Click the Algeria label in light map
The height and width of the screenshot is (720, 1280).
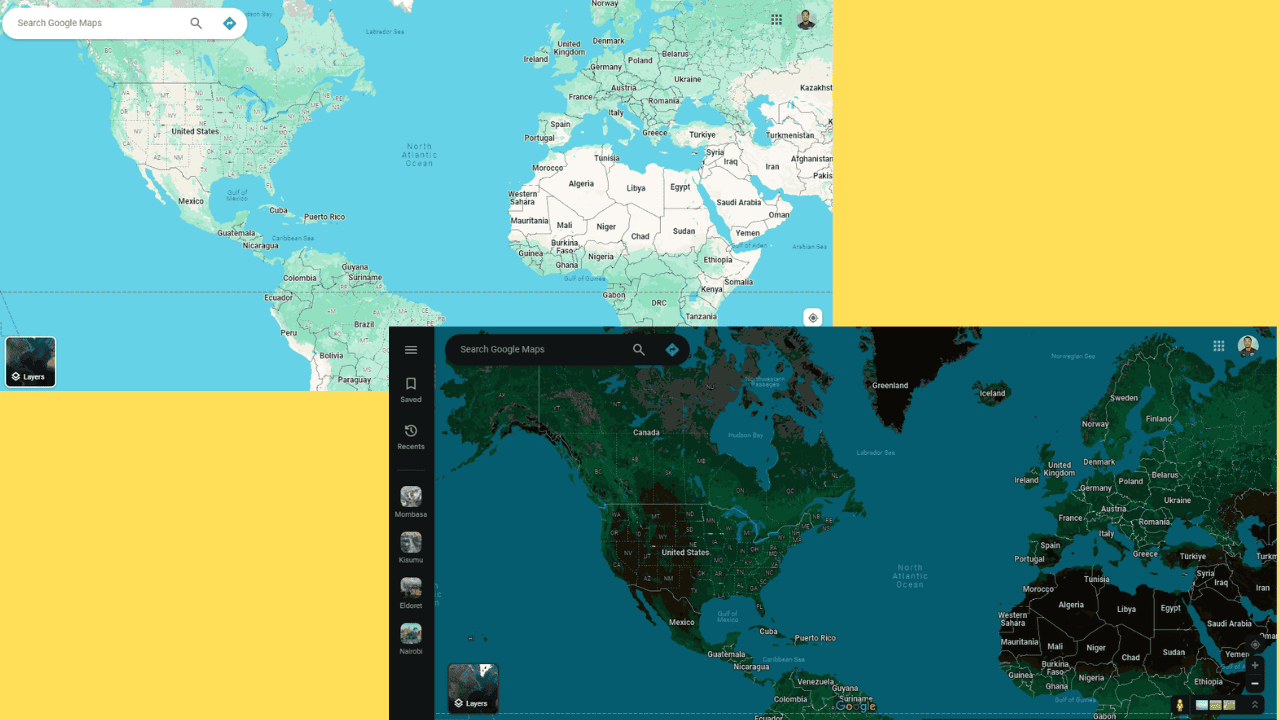pyautogui.click(x=581, y=184)
